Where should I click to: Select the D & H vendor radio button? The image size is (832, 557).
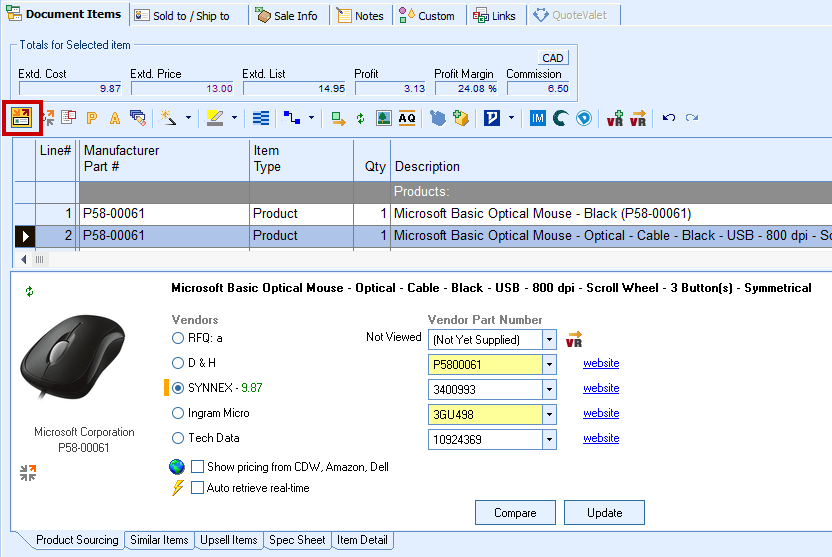pyautogui.click(x=178, y=363)
